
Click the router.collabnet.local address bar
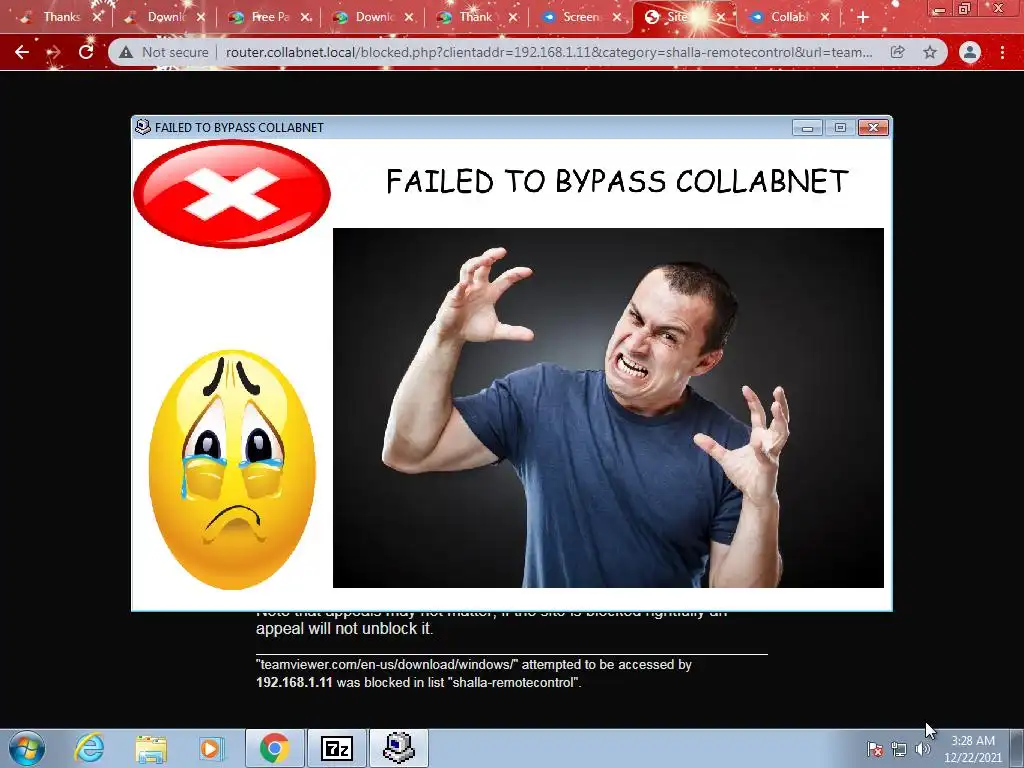coord(549,52)
